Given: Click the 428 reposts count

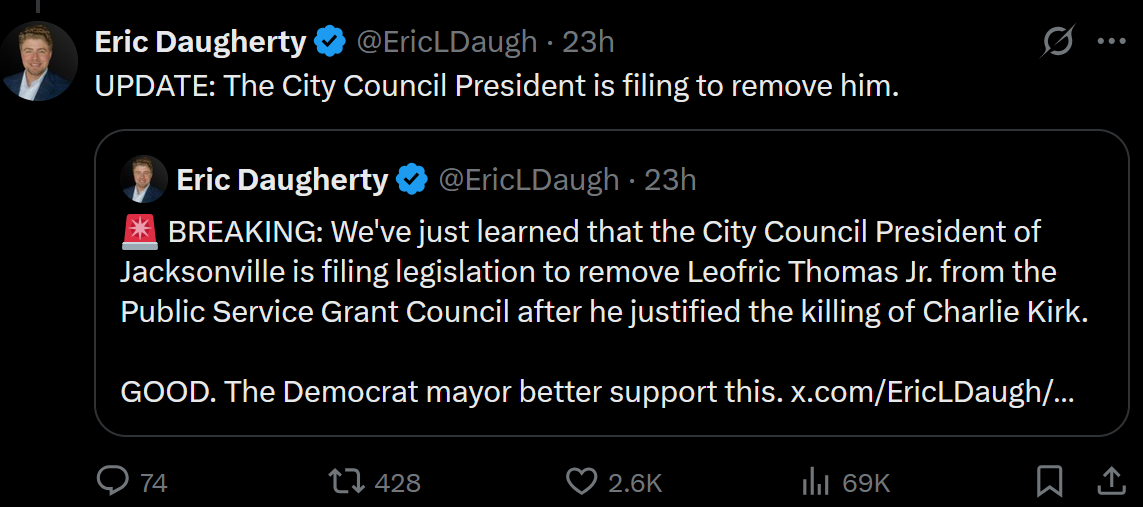Looking at the screenshot, I should coord(397,482).
